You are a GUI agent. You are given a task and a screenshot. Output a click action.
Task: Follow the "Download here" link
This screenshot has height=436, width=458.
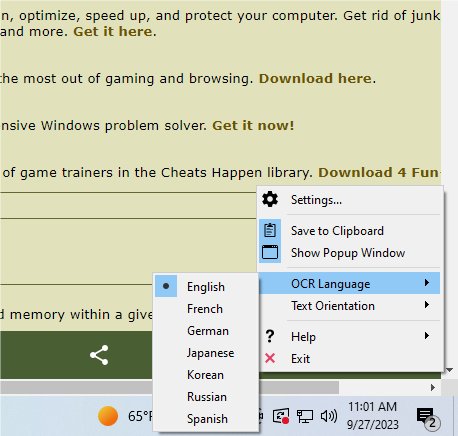pos(315,78)
